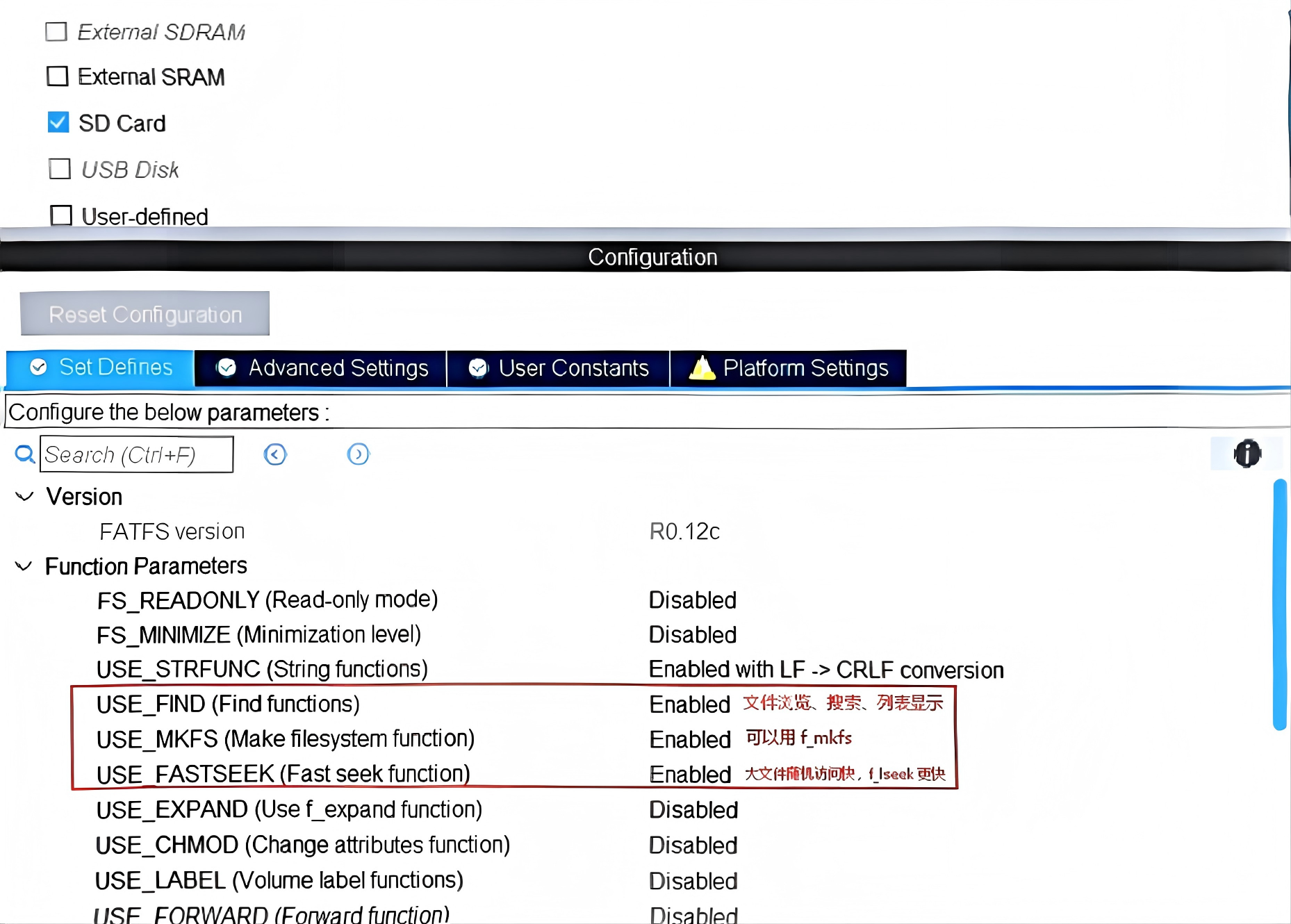Open FS_MINIMIZE Disabled value dropdown

[x=693, y=635]
